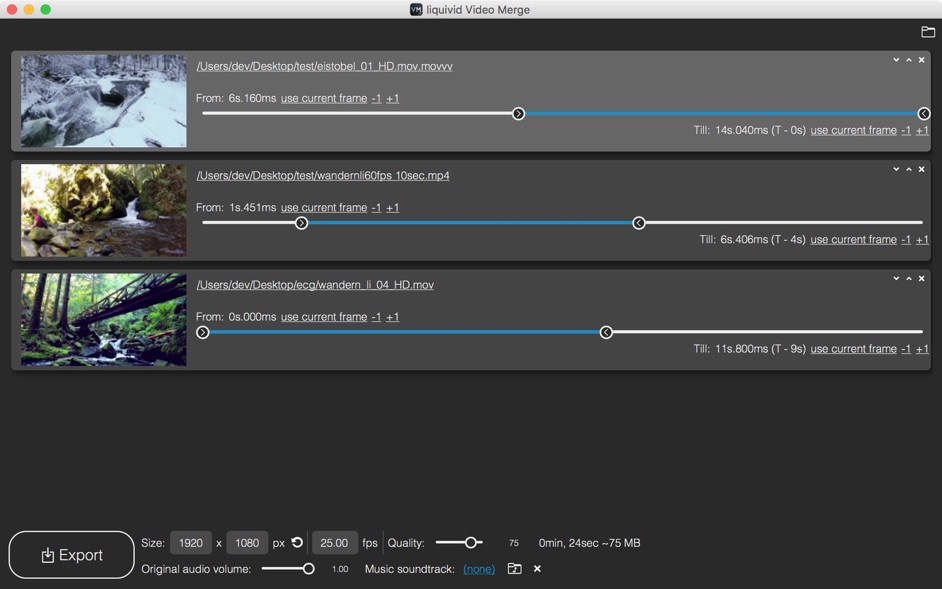Use current frame for wandern_li_04 From point
This screenshot has width=942, height=589.
[324, 317]
